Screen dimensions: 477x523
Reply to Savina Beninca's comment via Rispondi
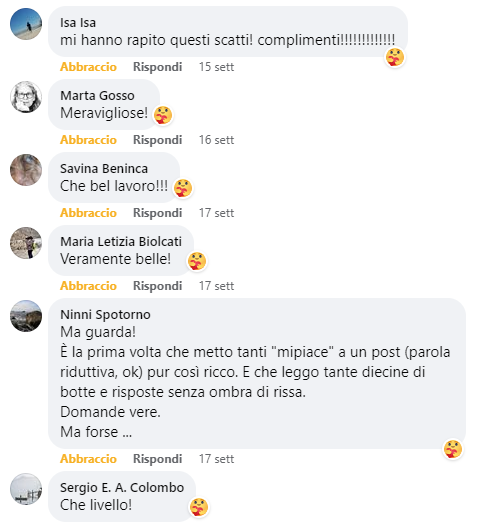[157, 213]
